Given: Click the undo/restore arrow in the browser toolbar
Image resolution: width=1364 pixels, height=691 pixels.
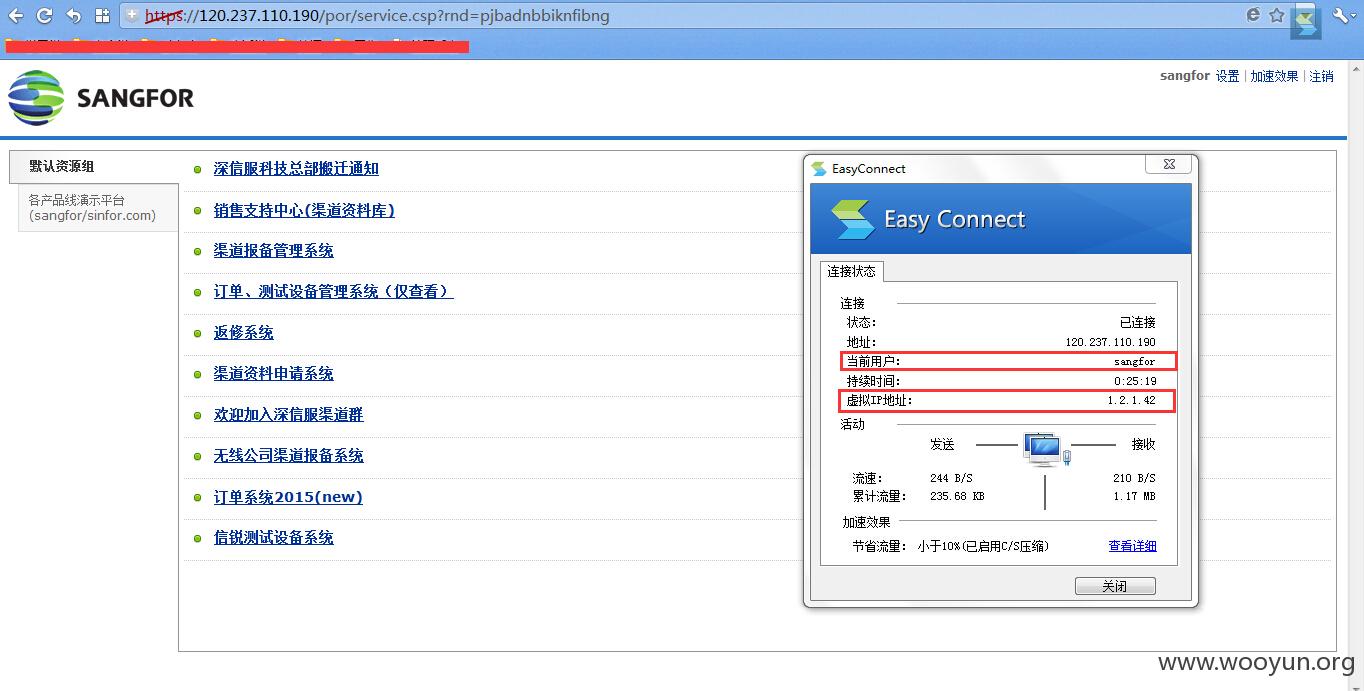Looking at the screenshot, I should (73, 16).
